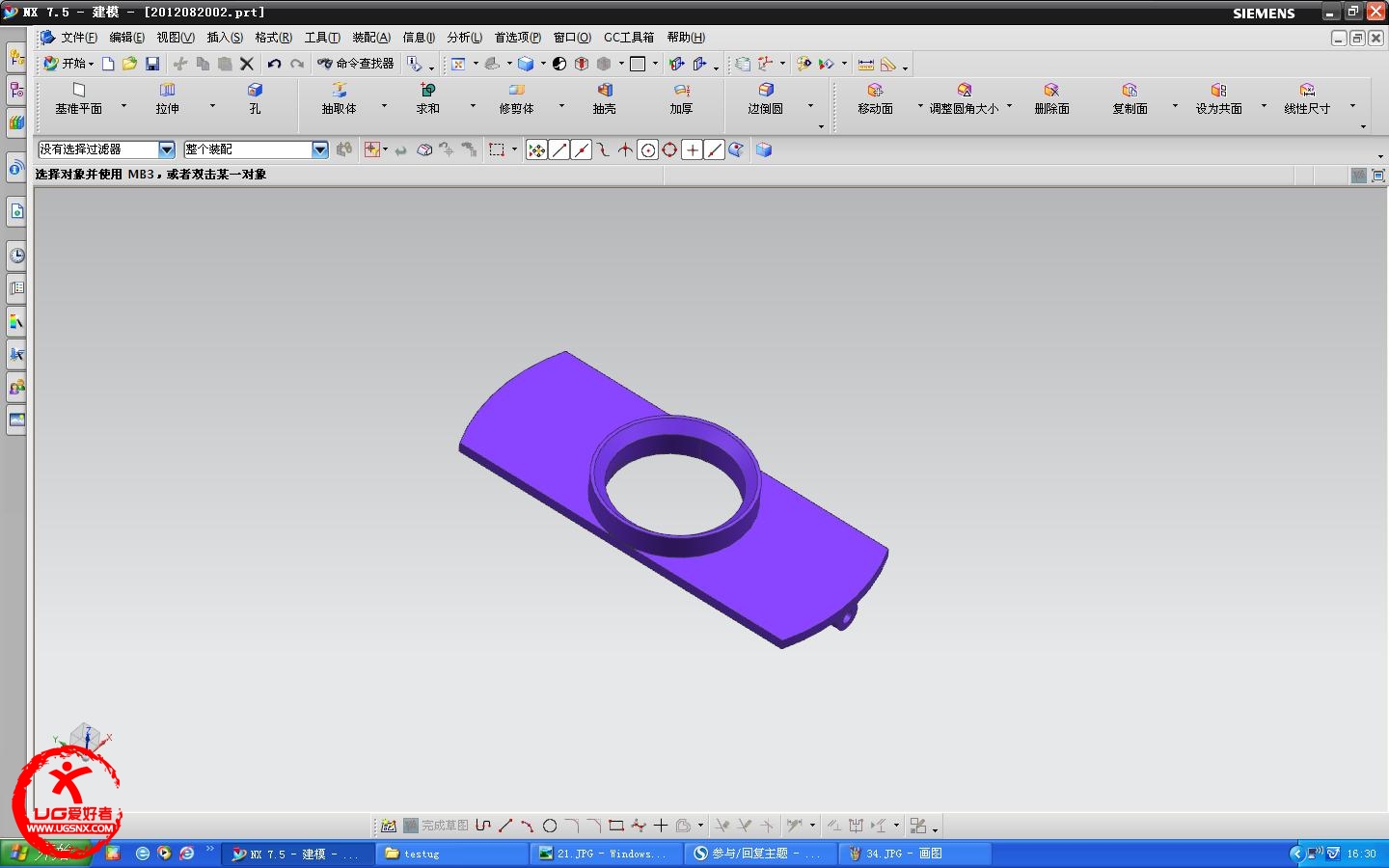Screen dimensions: 1389x868
Task: Select the 求和 unite tool
Action: 428,99
